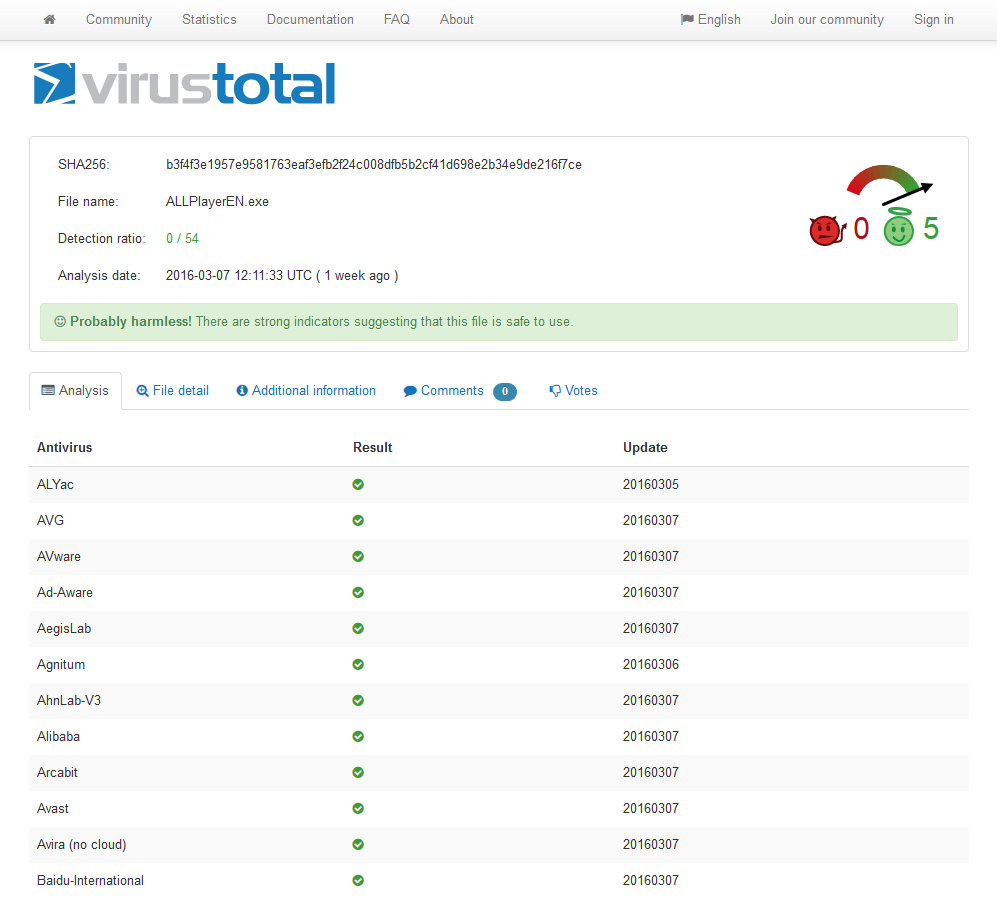Click the analysis date value
This screenshot has height=899, width=997.
point(282,275)
